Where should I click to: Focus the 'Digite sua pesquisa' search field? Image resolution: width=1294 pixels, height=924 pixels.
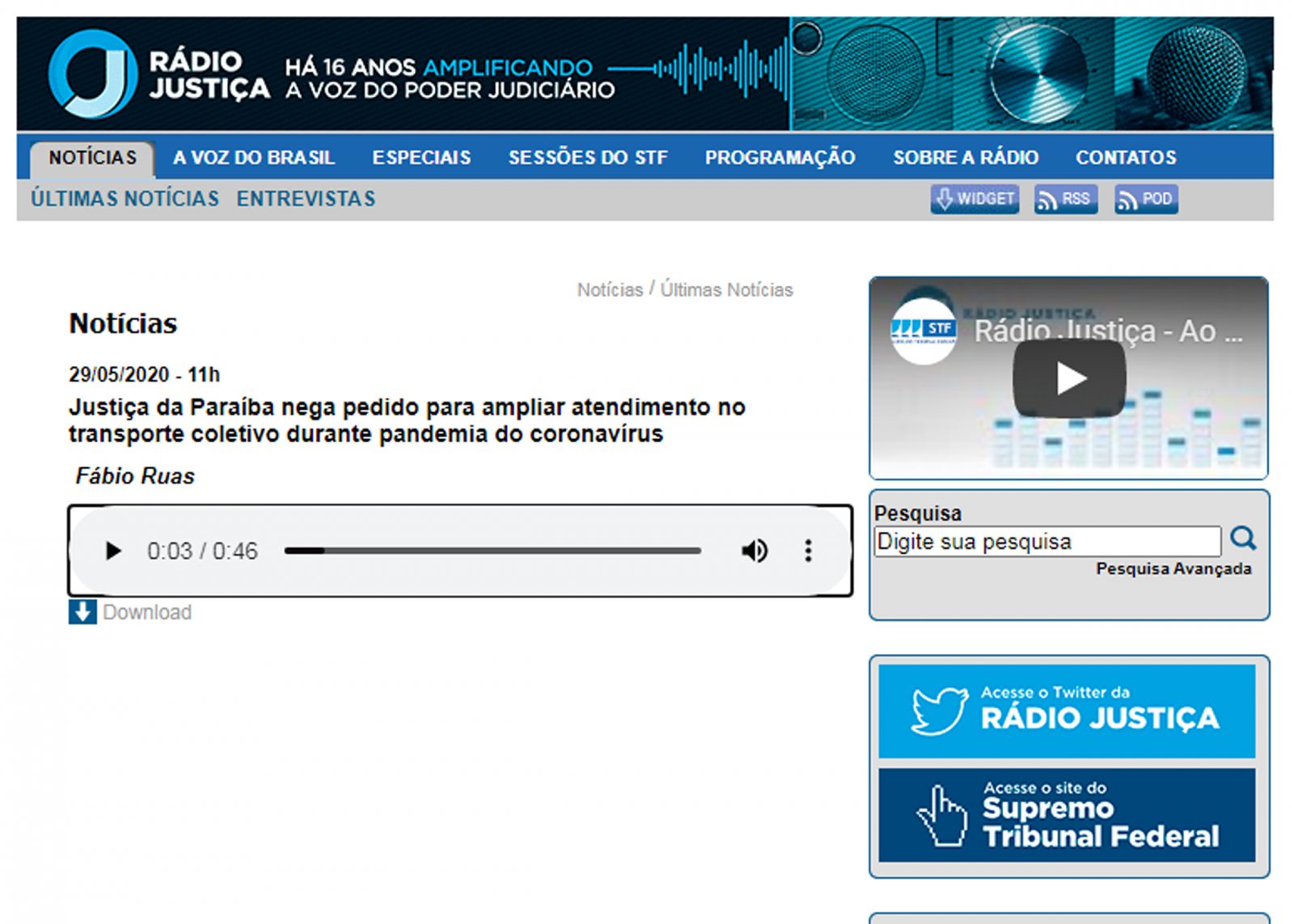[x=1047, y=542]
